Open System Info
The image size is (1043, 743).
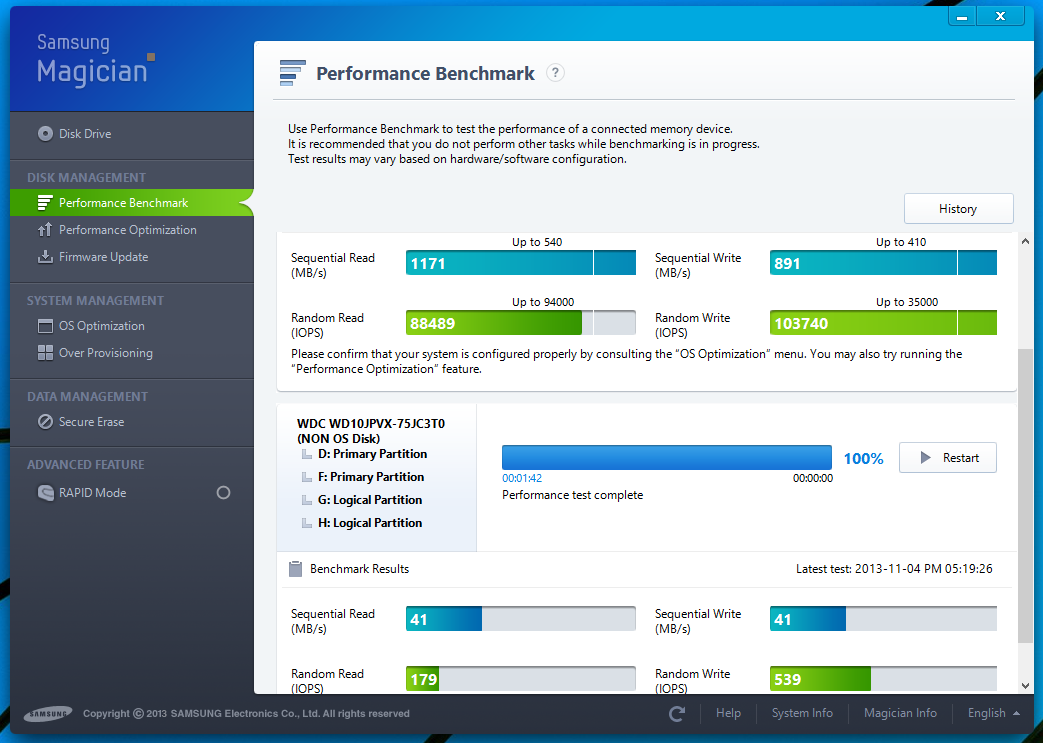[x=802, y=713]
